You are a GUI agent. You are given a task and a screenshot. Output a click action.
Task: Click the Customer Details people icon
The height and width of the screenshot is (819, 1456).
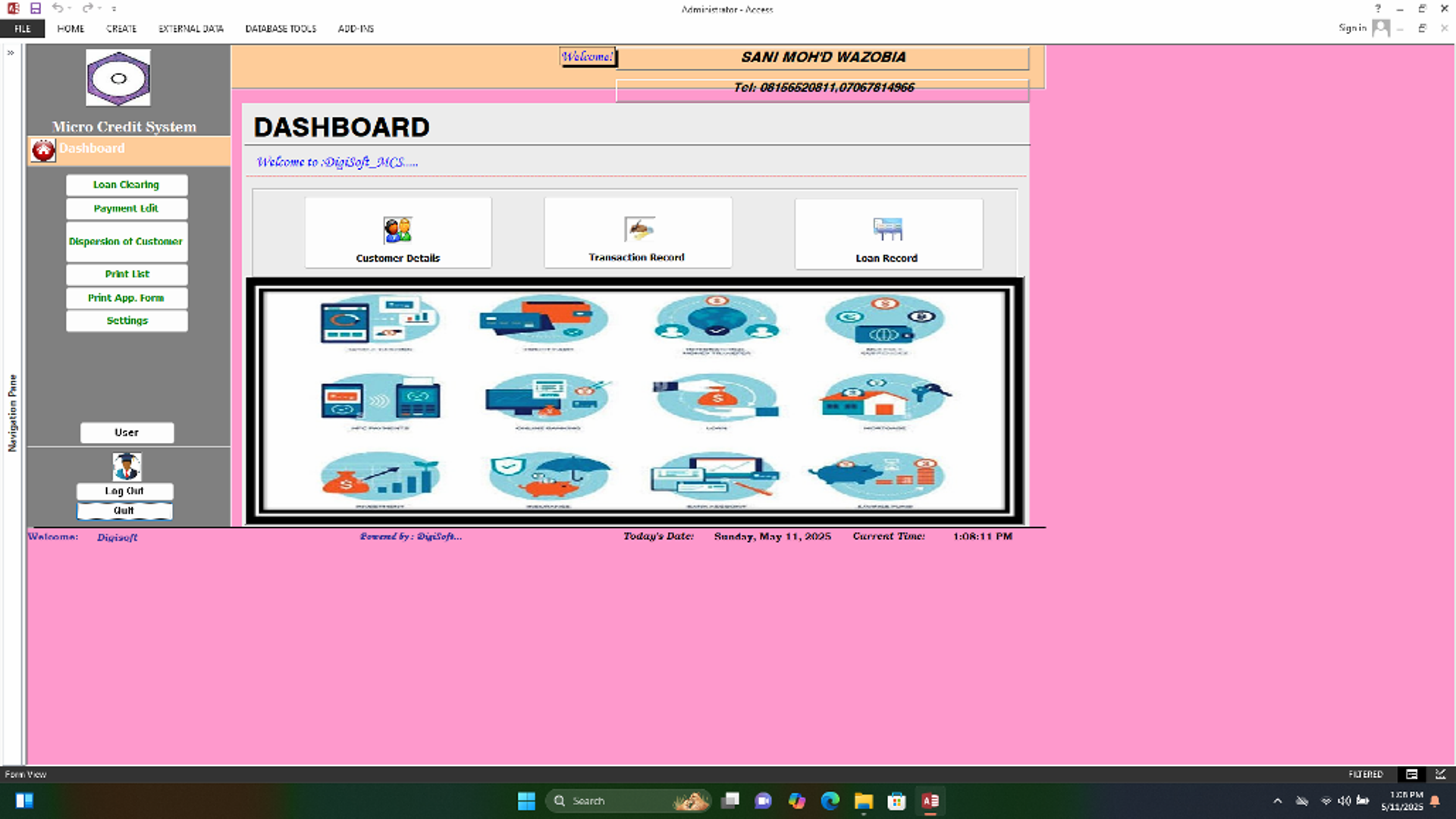click(397, 229)
